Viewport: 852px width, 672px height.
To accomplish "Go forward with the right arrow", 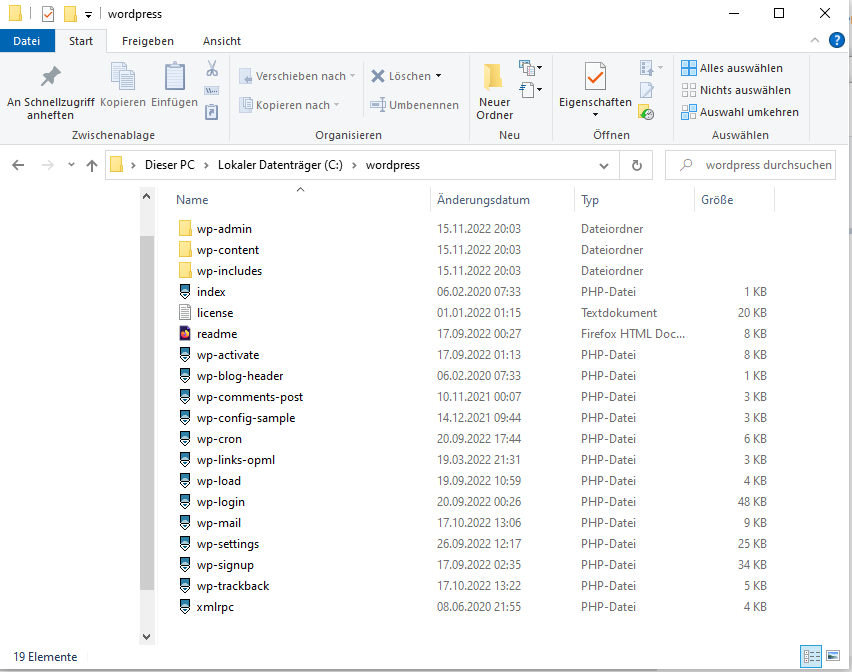I will click(48, 165).
